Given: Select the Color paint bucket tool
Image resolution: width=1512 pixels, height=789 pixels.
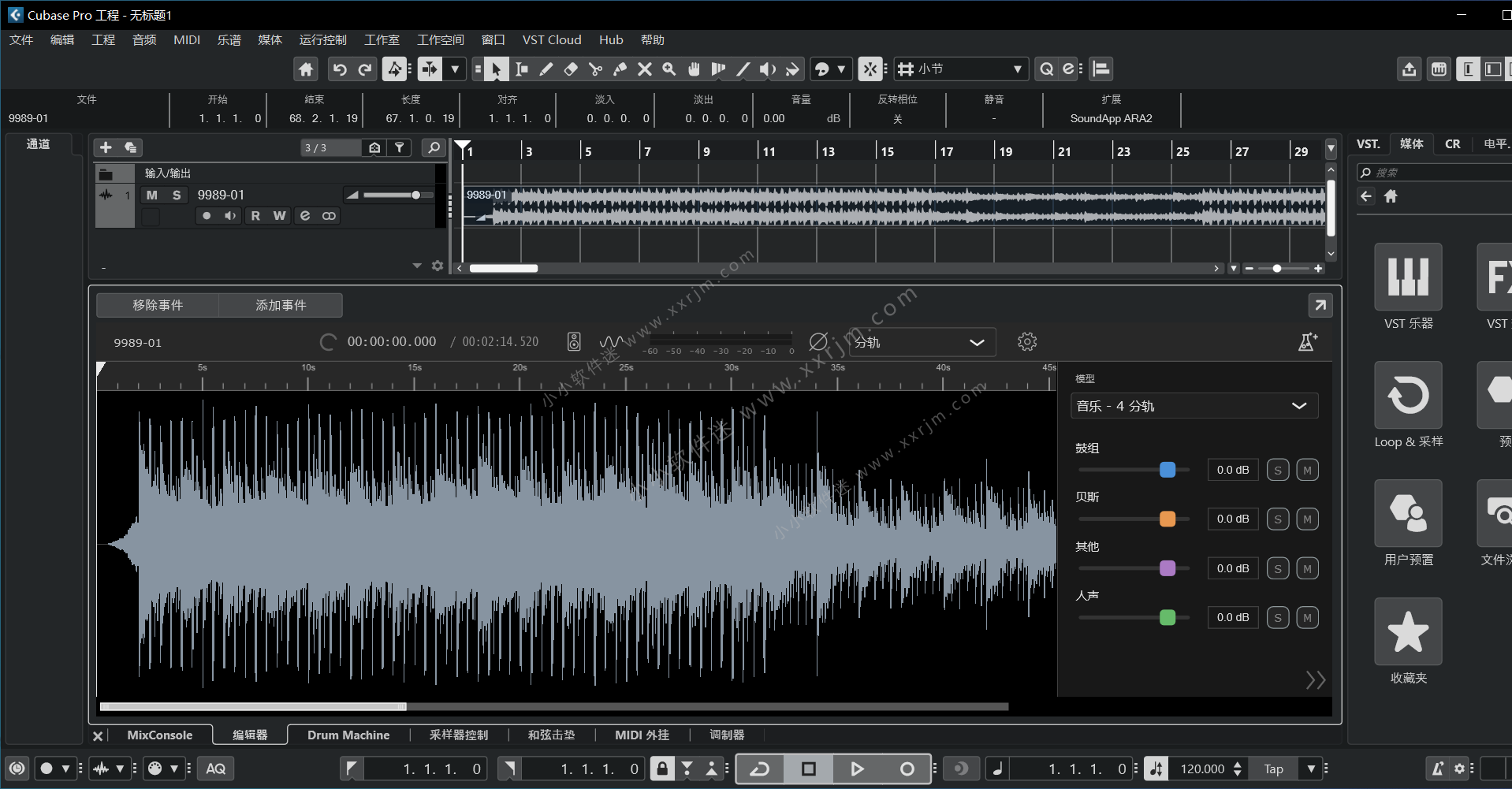Looking at the screenshot, I should [792, 69].
